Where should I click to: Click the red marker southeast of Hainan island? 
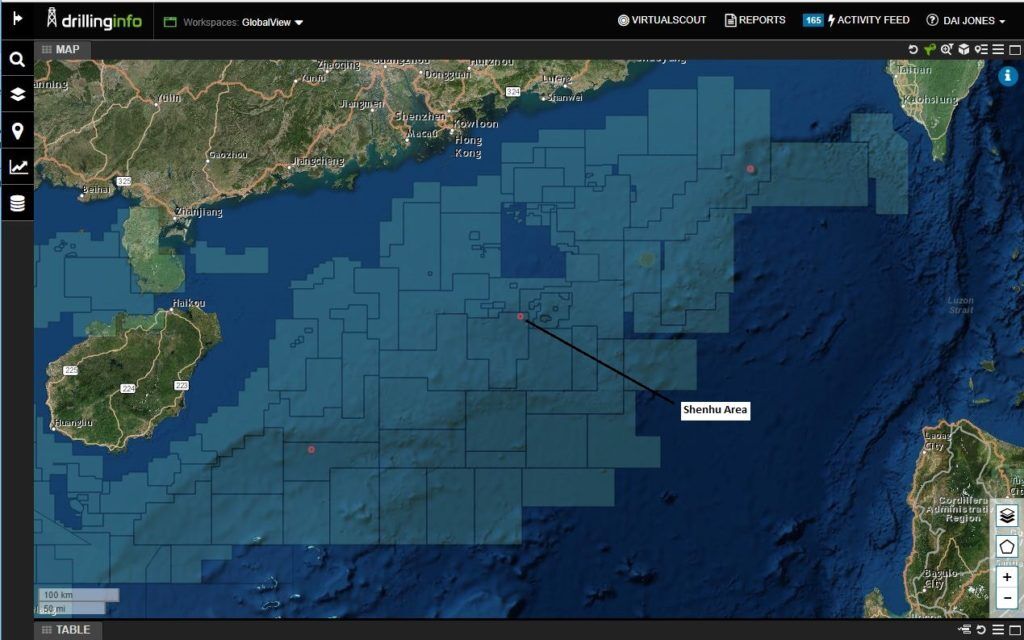[x=312, y=449]
